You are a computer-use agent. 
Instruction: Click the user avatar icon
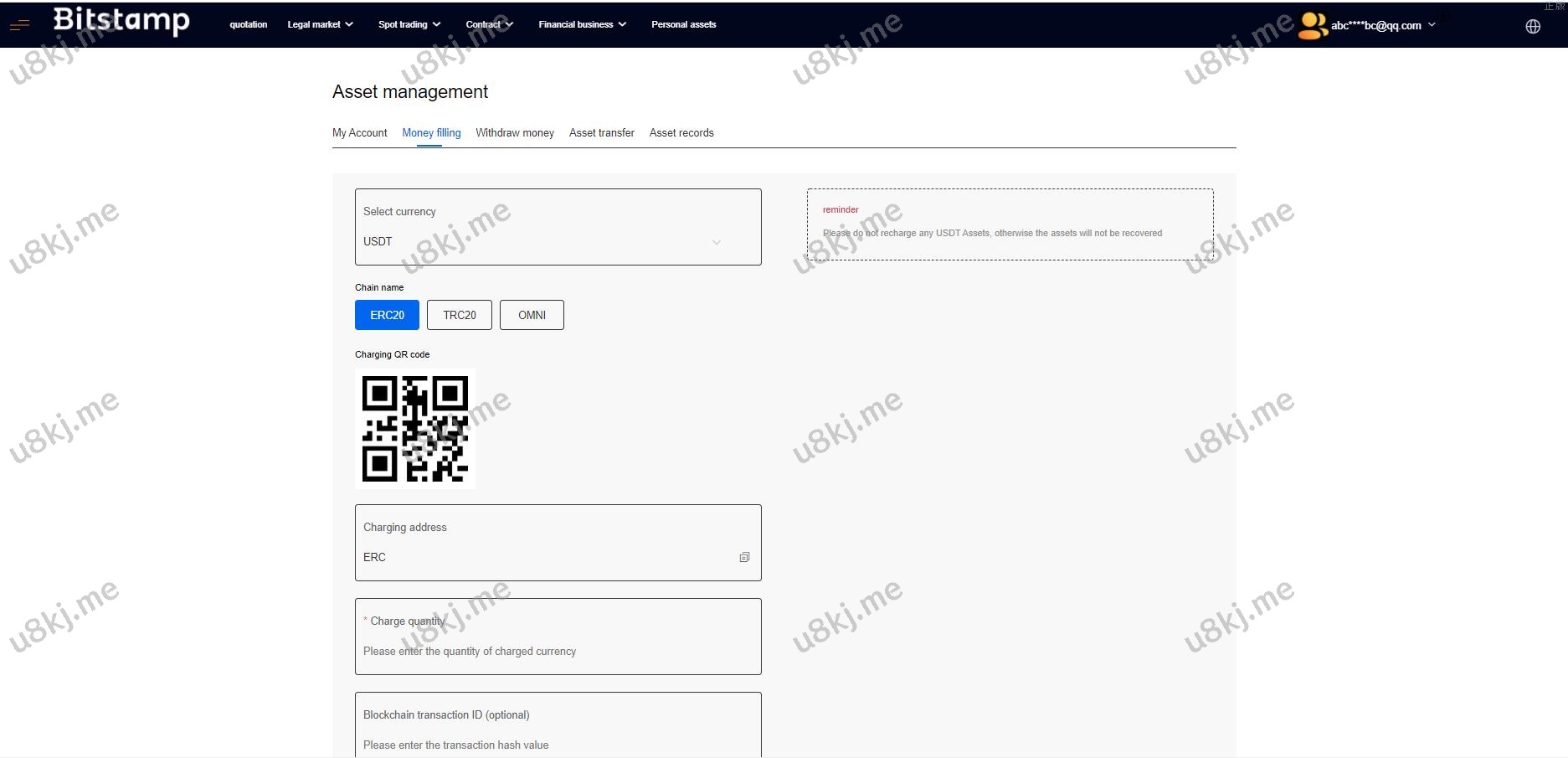click(1312, 26)
